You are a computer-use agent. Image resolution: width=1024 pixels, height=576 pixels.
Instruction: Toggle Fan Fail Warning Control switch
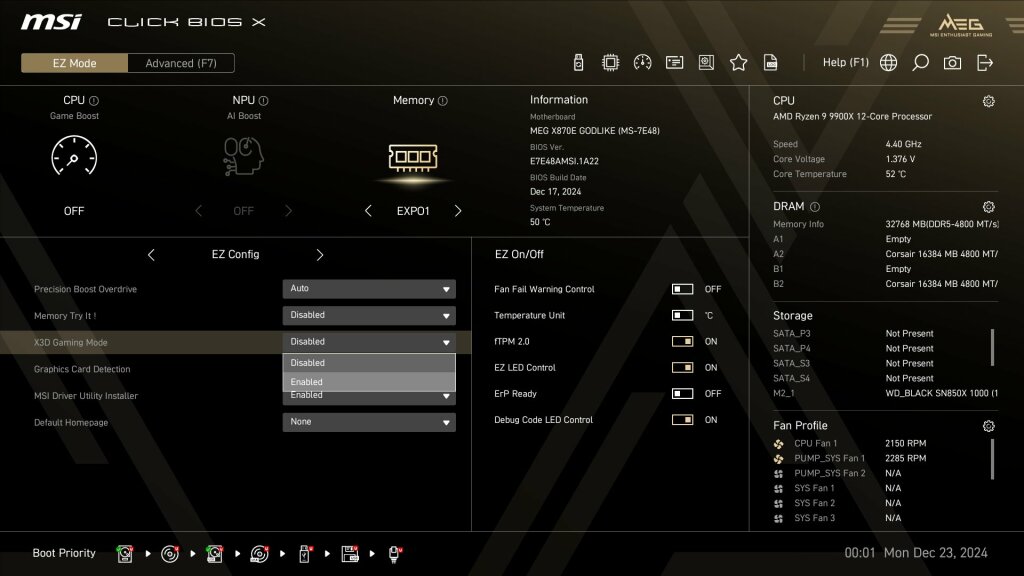tap(682, 289)
